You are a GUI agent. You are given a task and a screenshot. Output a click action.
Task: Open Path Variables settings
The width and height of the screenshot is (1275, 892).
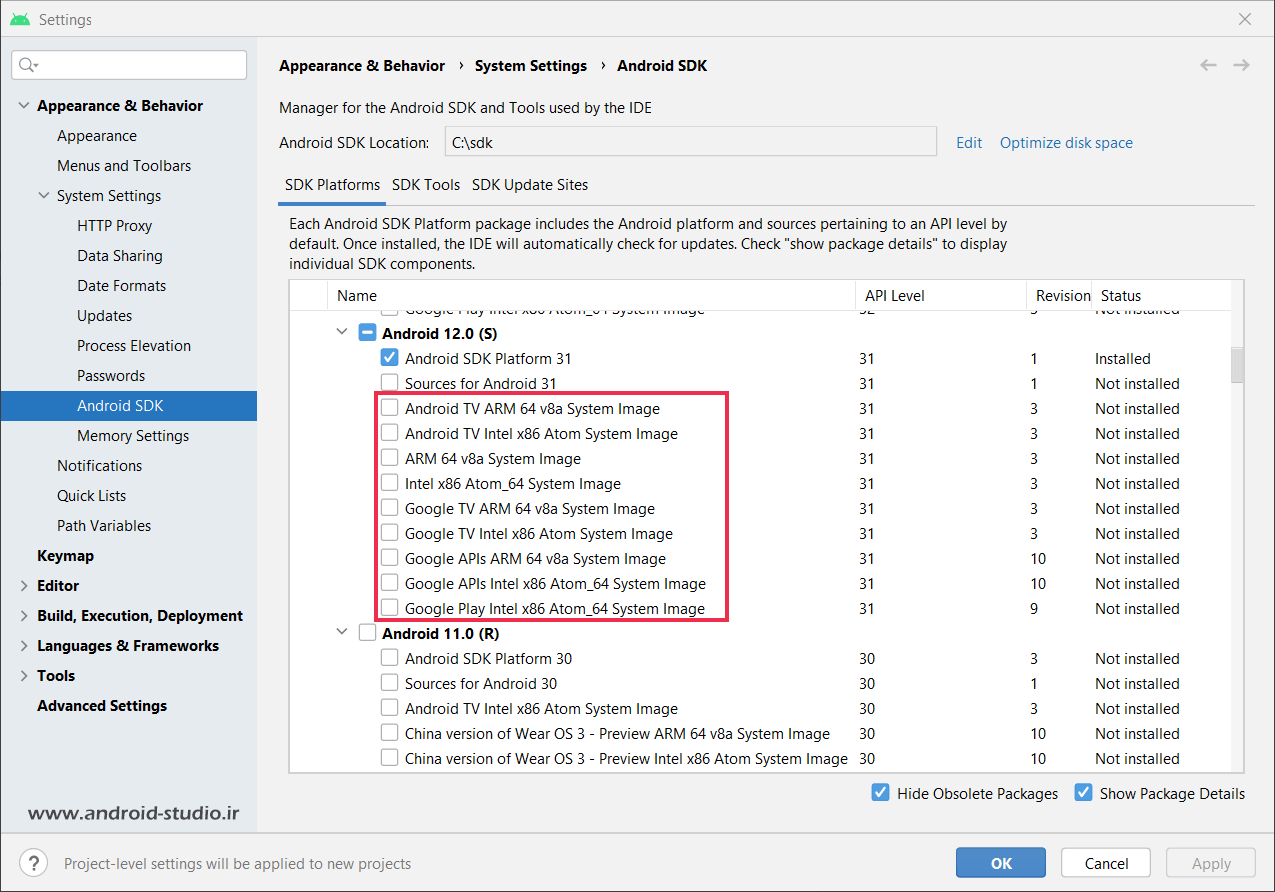(x=104, y=526)
